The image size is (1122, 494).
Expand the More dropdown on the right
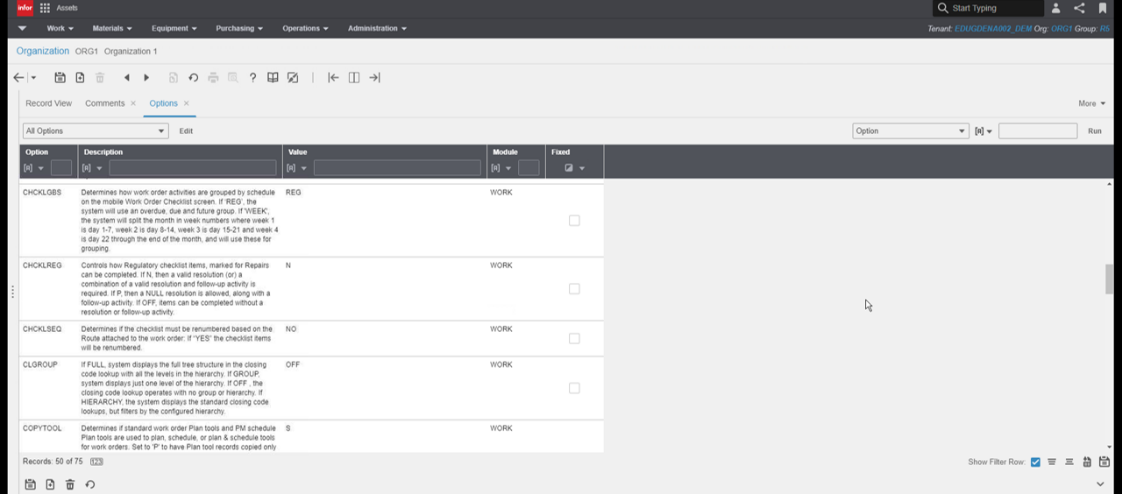(1092, 103)
